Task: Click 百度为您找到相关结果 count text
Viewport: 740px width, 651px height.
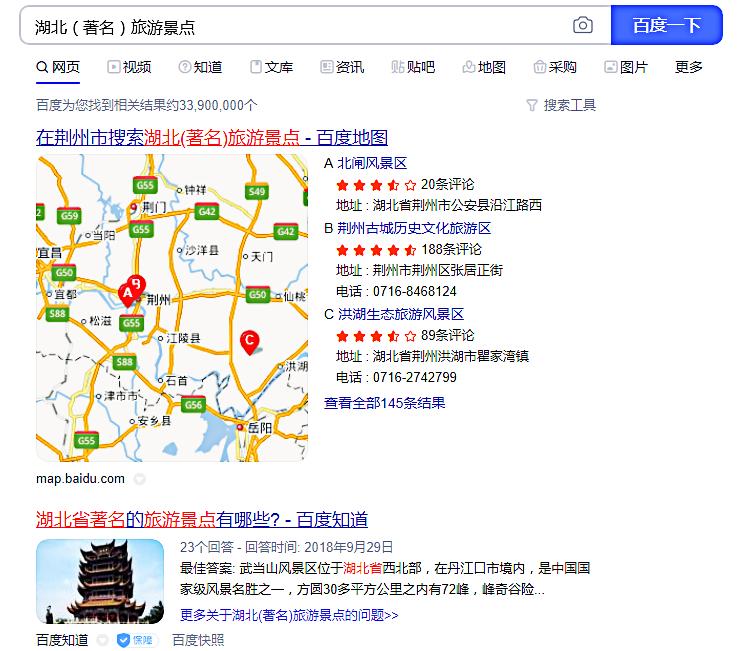Action: (147, 105)
